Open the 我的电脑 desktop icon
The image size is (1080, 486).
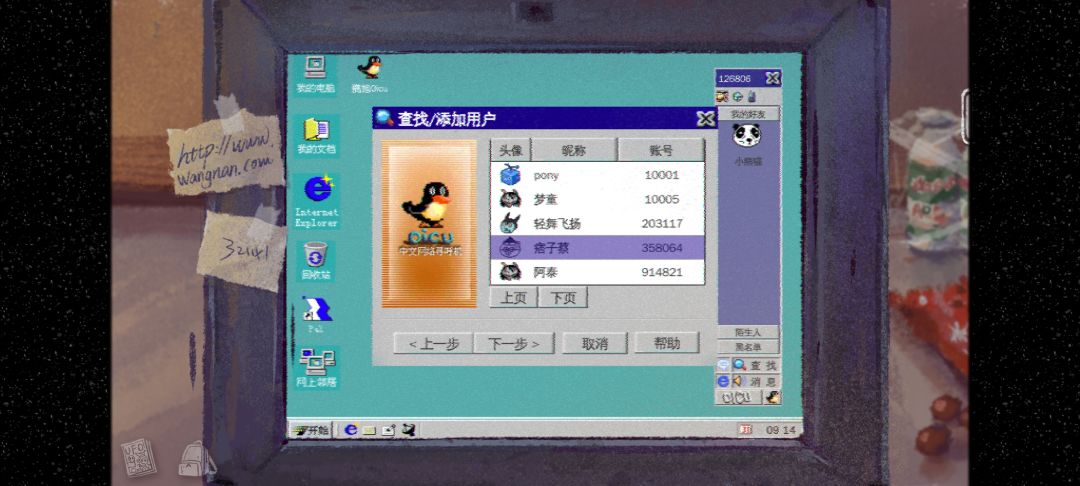click(x=315, y=74)
